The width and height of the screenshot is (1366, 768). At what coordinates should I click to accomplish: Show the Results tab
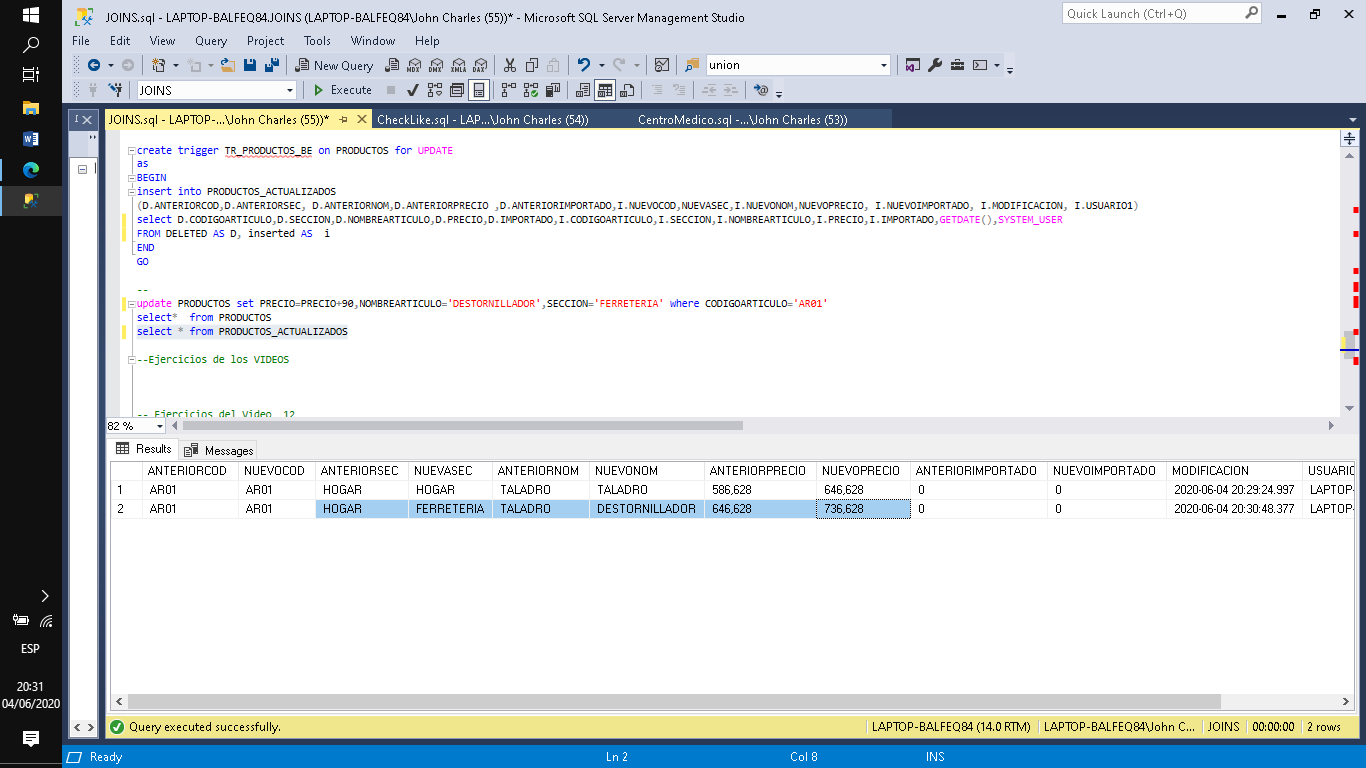144,449
